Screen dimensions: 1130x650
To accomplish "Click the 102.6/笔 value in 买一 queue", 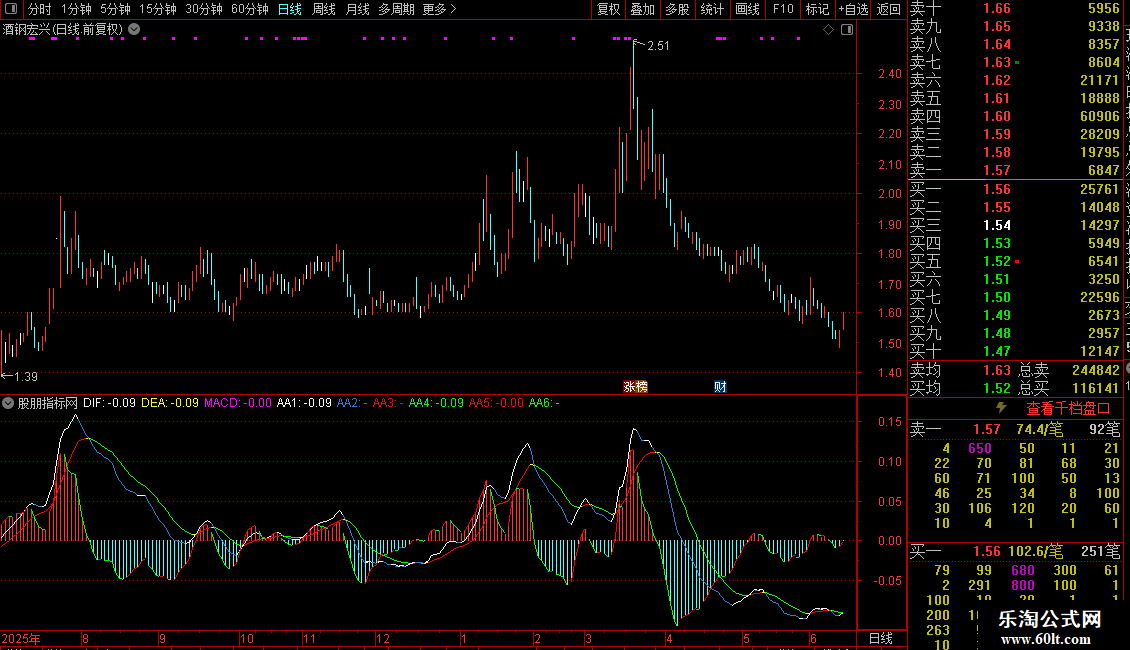I will coord(1035,552).
